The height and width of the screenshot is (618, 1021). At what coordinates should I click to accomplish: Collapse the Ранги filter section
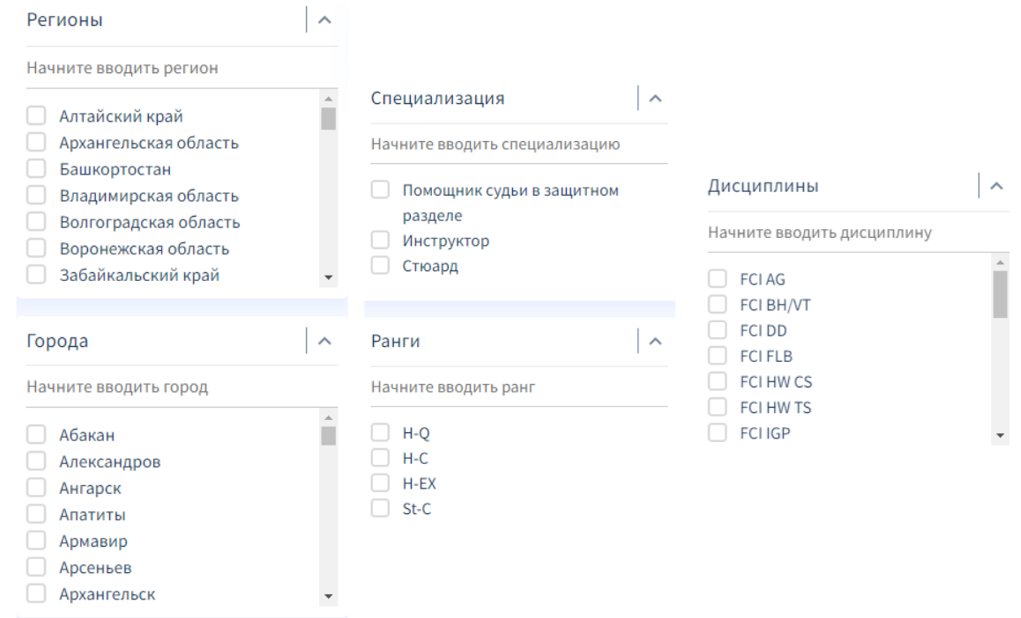tap(655, 342)
